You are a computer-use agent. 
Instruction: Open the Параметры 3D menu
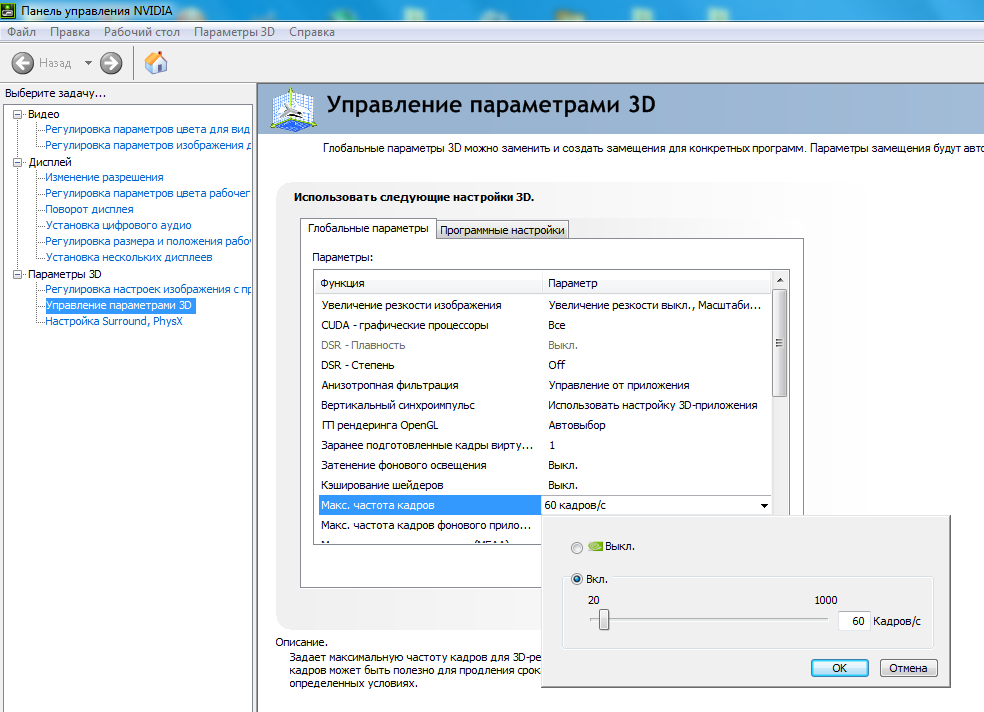pos(234,32)
